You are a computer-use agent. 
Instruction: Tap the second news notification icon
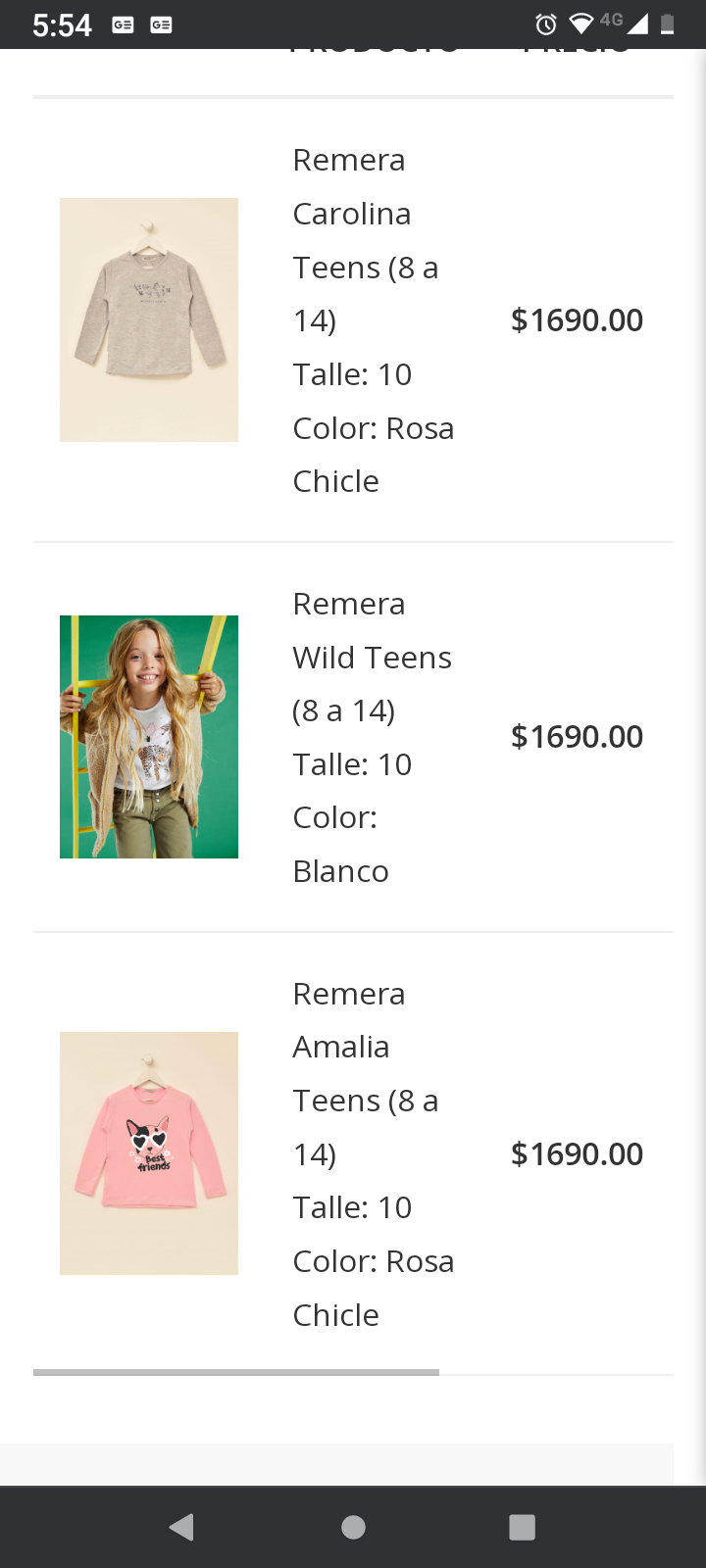coord(161,25)
